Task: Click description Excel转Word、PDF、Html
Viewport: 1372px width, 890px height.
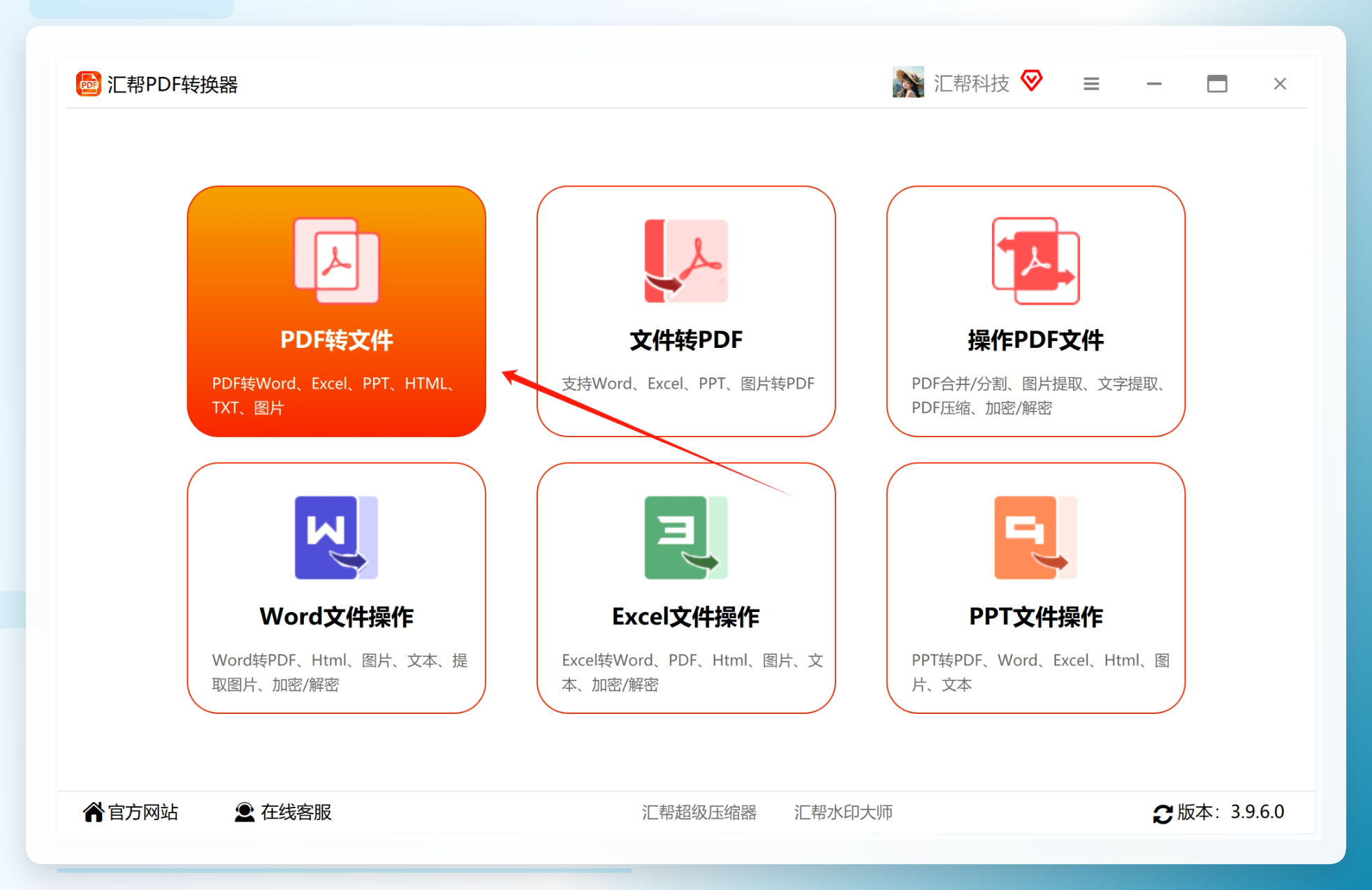Action: [692, 672]
